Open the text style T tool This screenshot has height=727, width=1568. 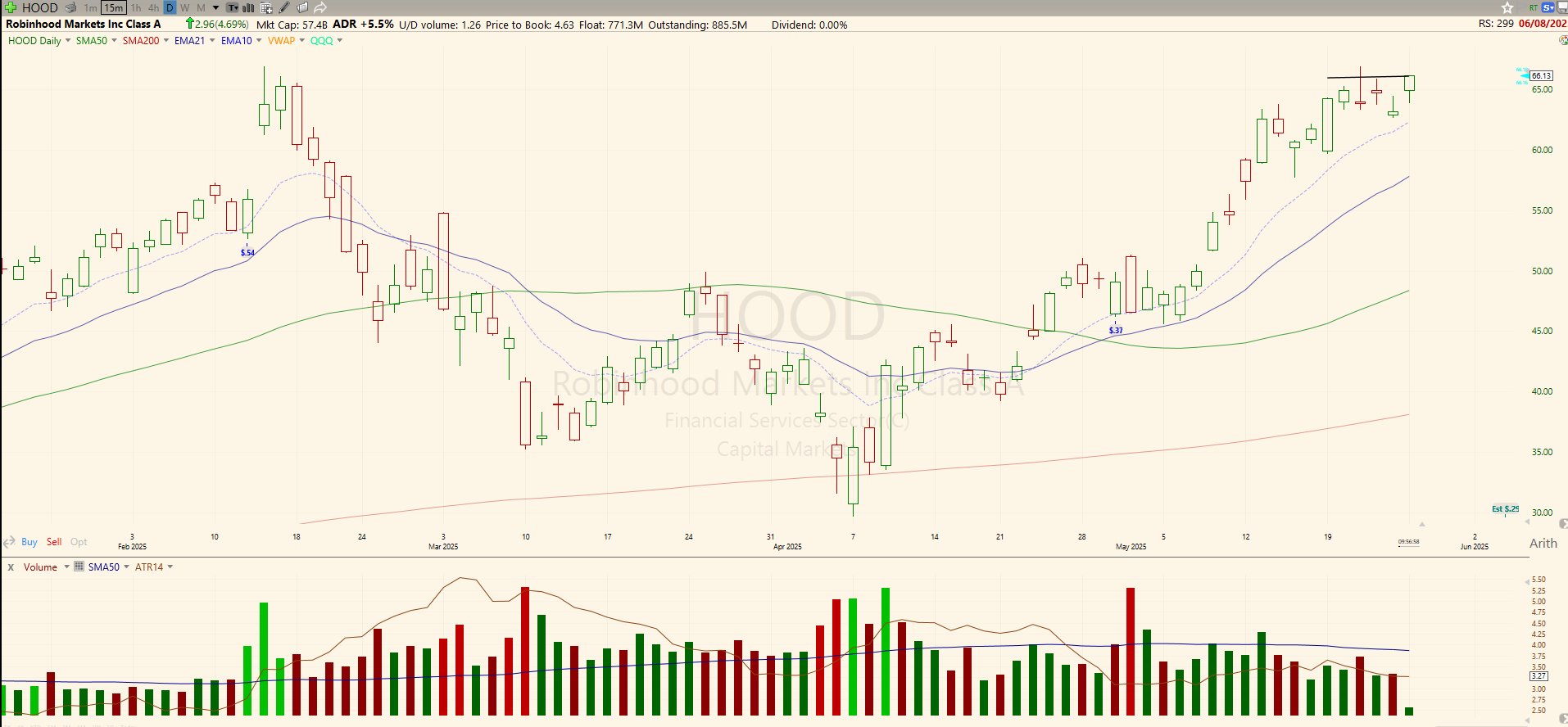[x=233, y=7]
